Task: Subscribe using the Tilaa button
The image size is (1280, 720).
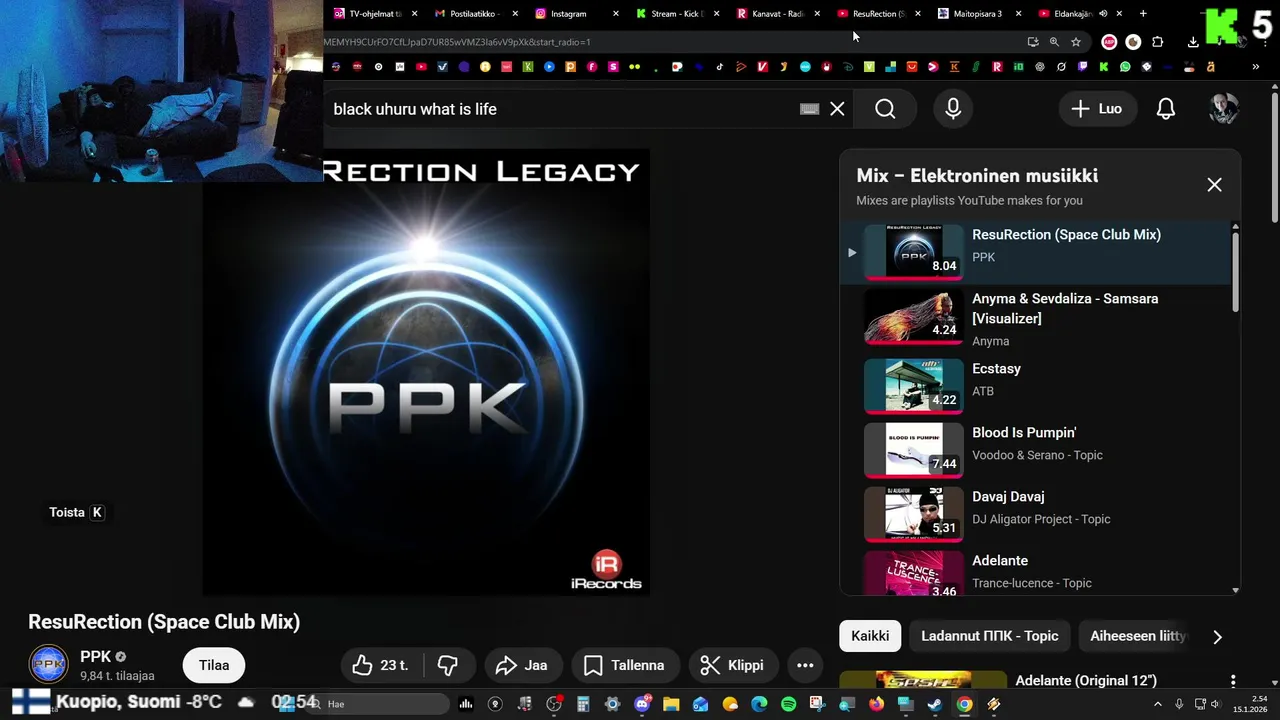Action: pos(214,665)
